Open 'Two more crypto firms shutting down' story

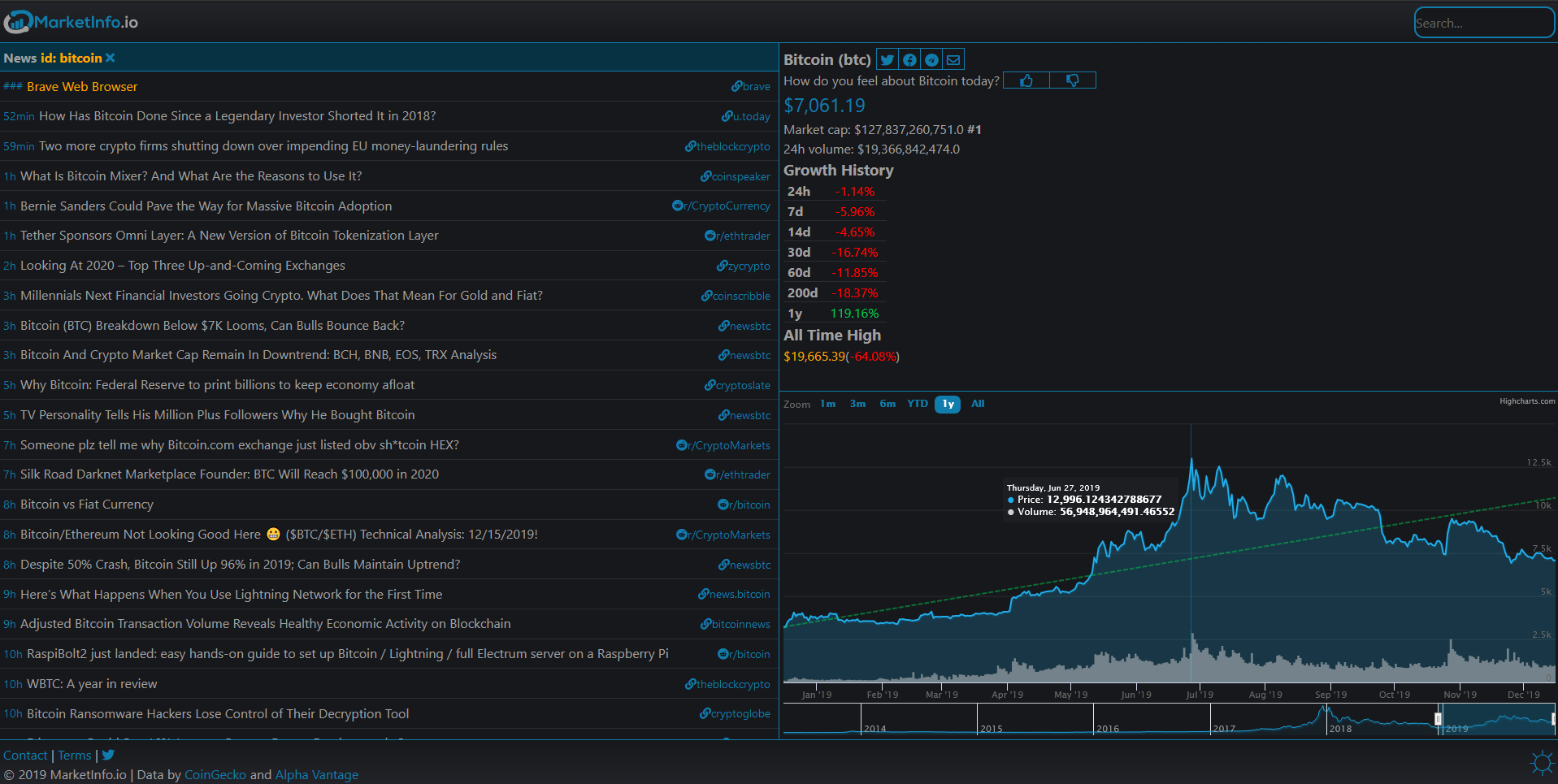pos(273,146)
